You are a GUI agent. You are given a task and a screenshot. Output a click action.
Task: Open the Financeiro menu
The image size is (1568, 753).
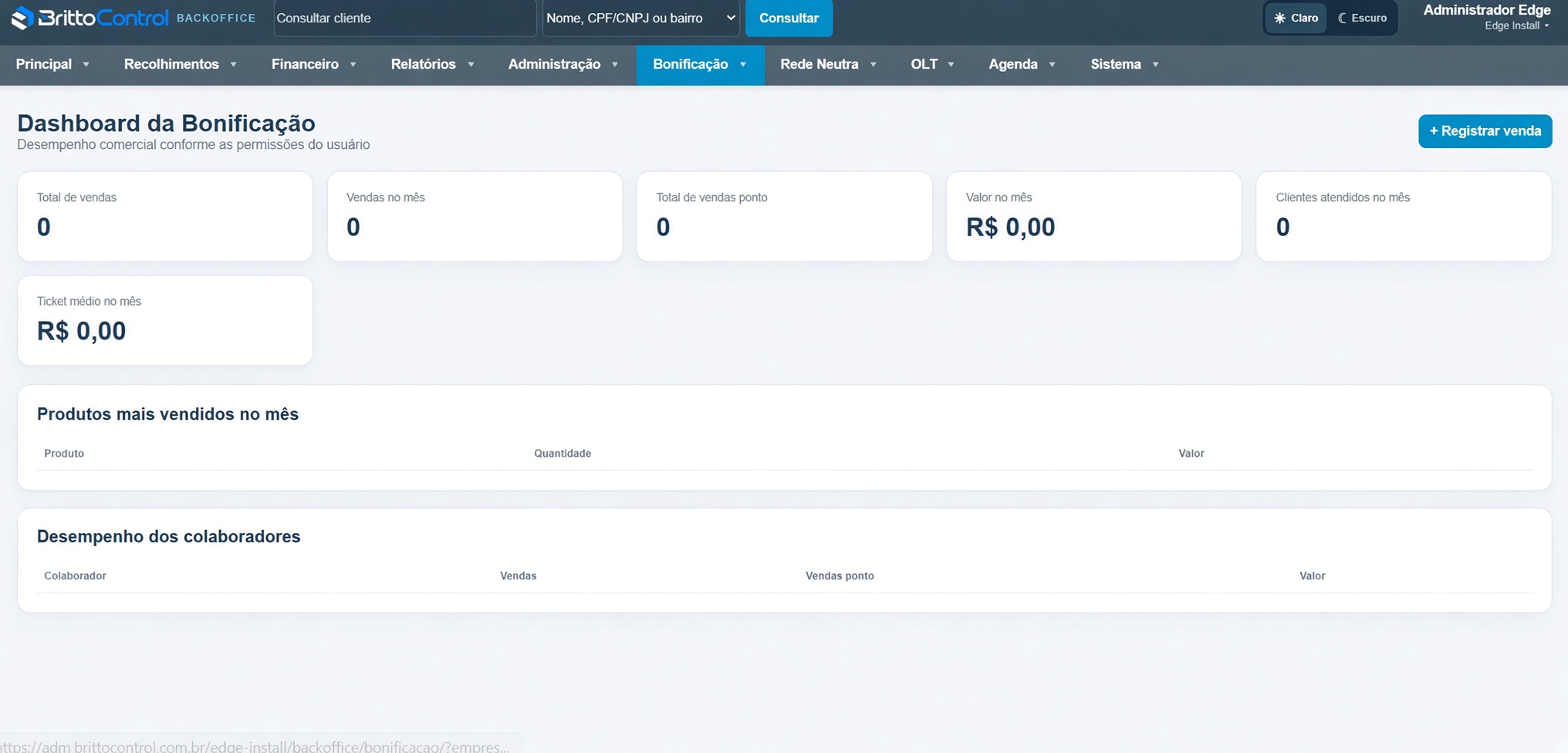313,64
